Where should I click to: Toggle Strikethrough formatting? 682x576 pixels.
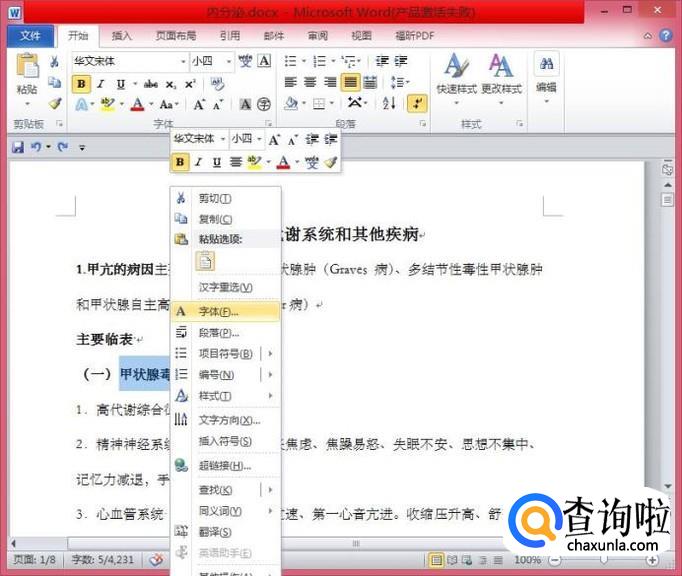[150, 84]
